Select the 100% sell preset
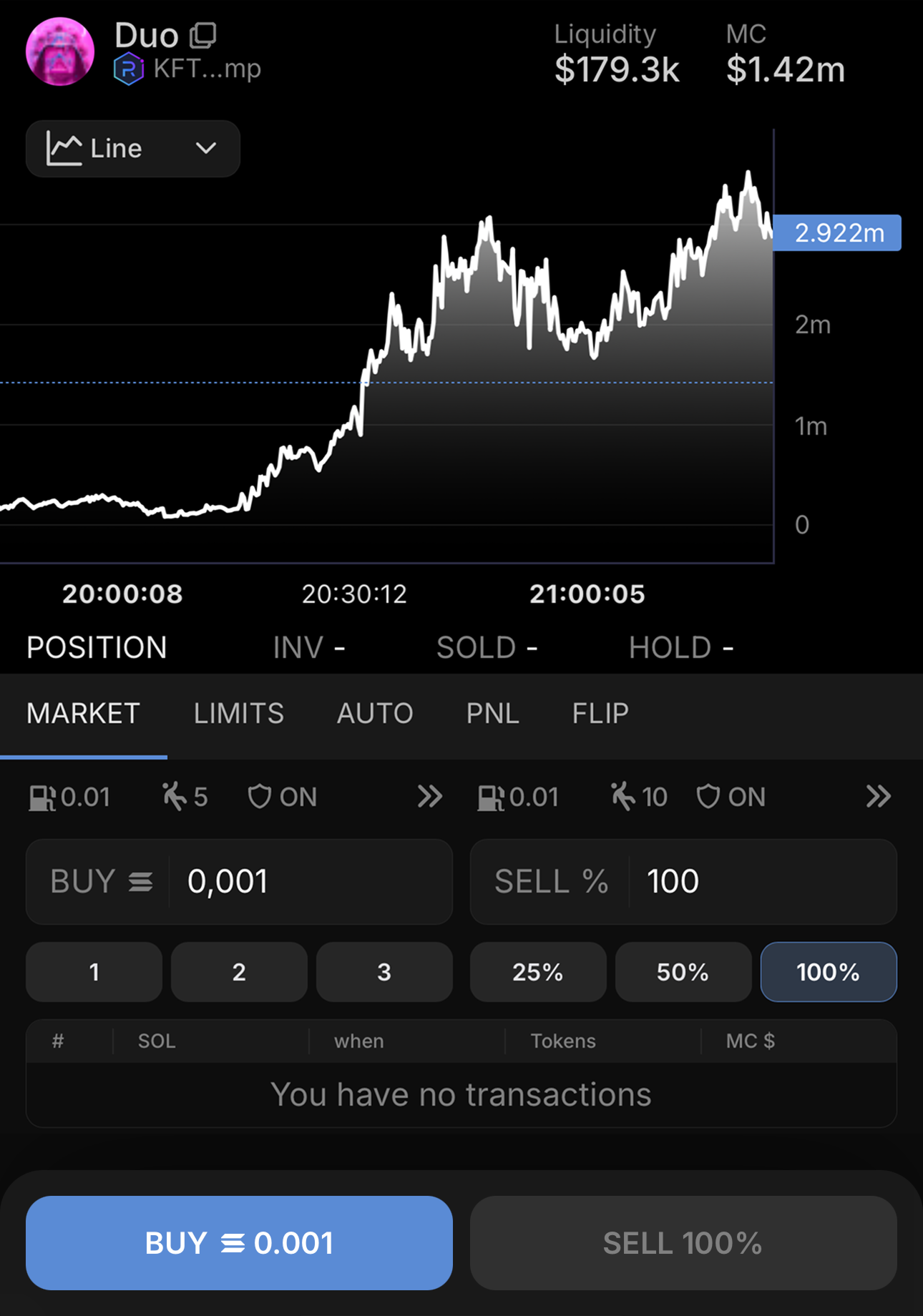Screen dimensions: 923x1316 (x=828, y=972)
